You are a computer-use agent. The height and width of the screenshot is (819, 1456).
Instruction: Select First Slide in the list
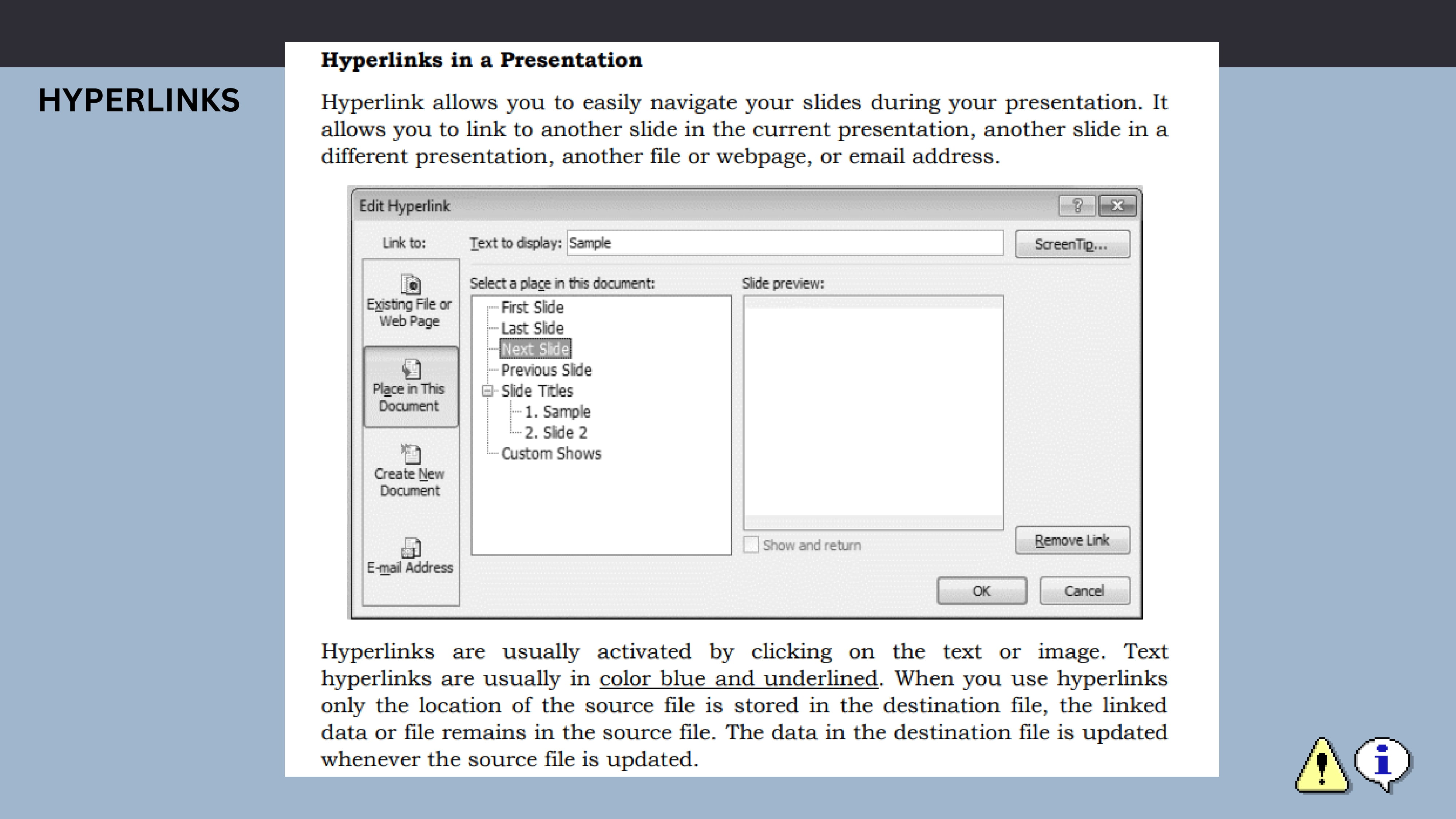click(532, 308)
